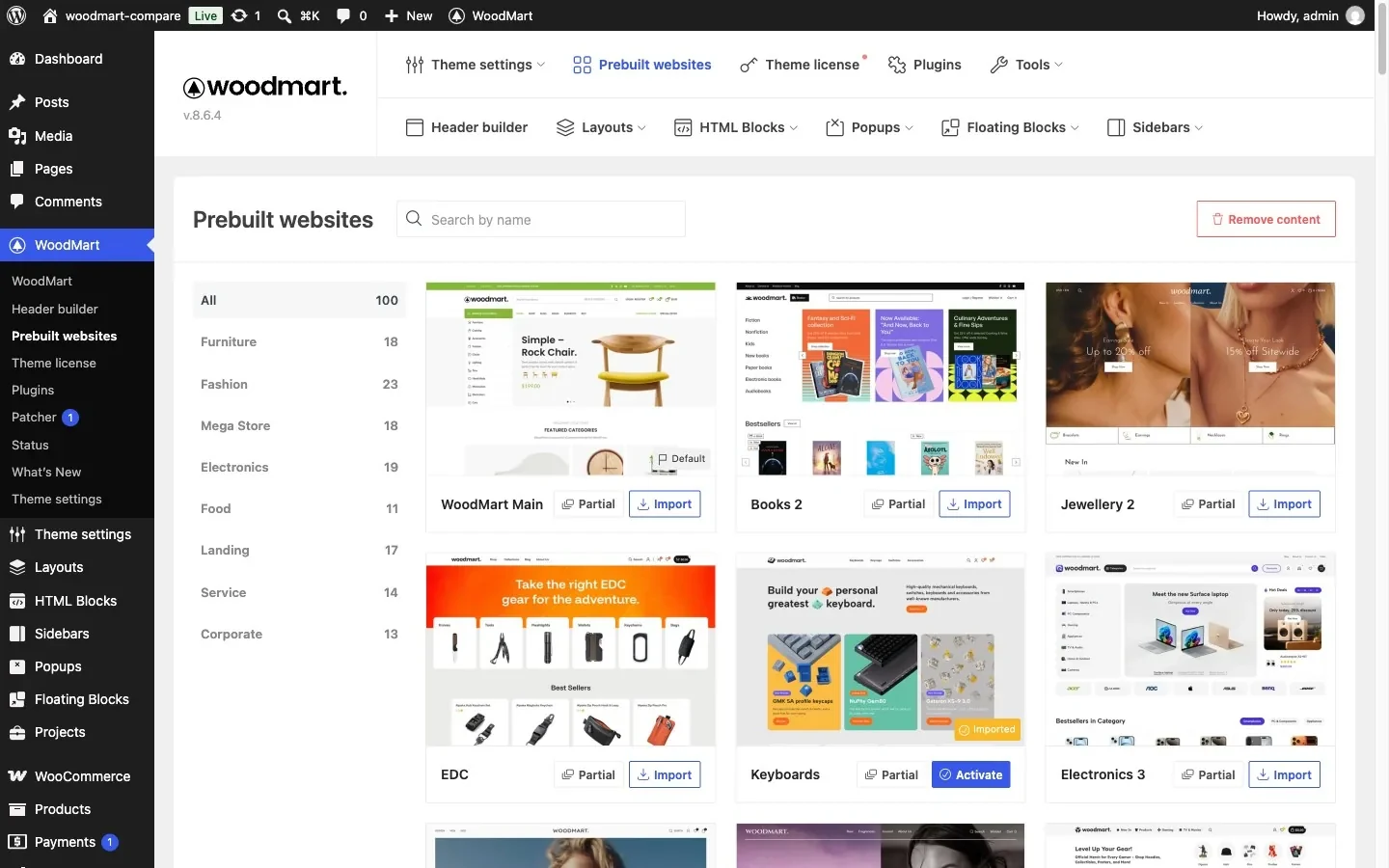Expand the Floating Blocks dropdown in toolbar
Image resolution: width=1389 pixels, height=868 pixels.
coord(1010,127)
